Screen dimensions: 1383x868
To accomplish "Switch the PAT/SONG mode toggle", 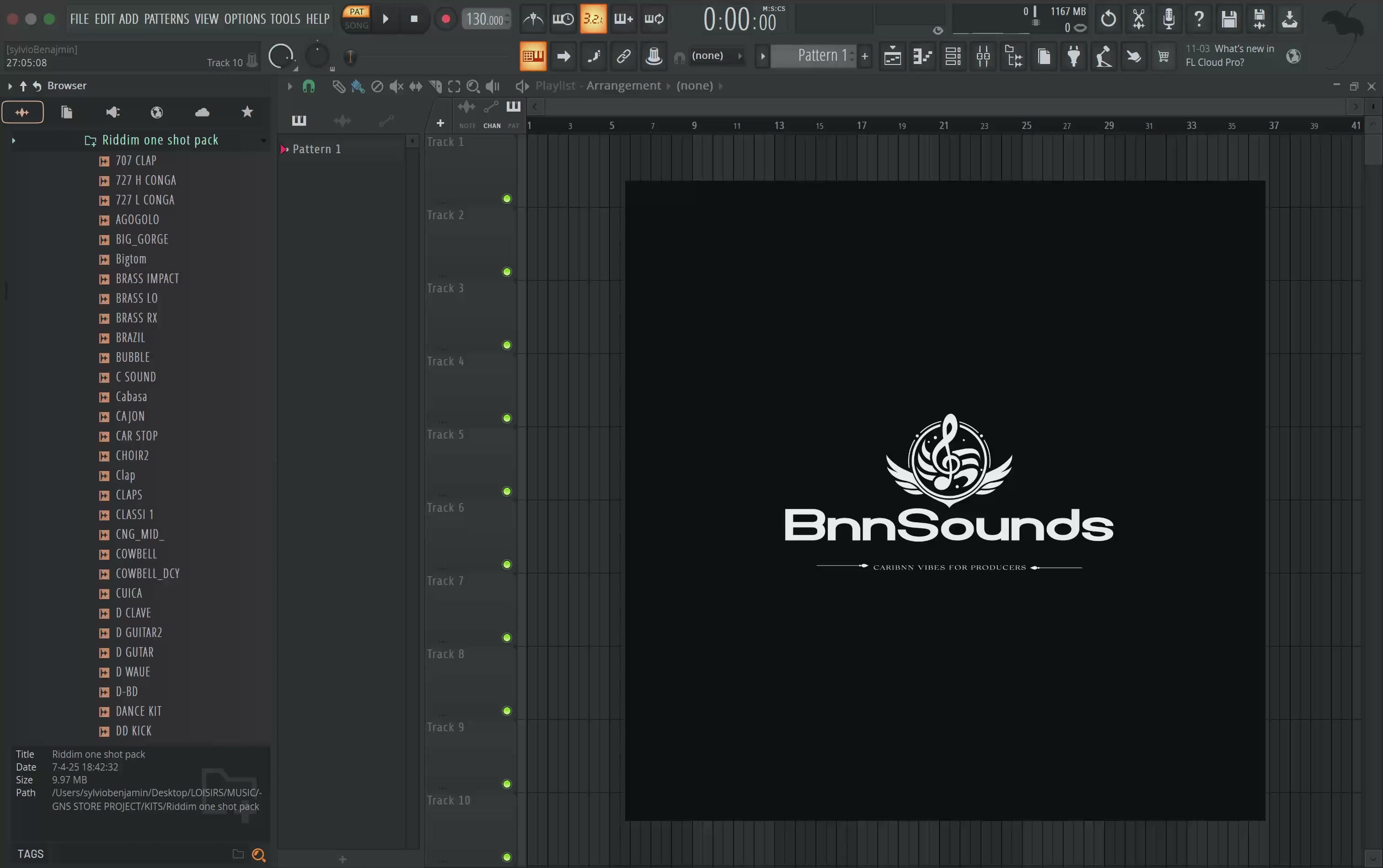I will click(357, 18).
